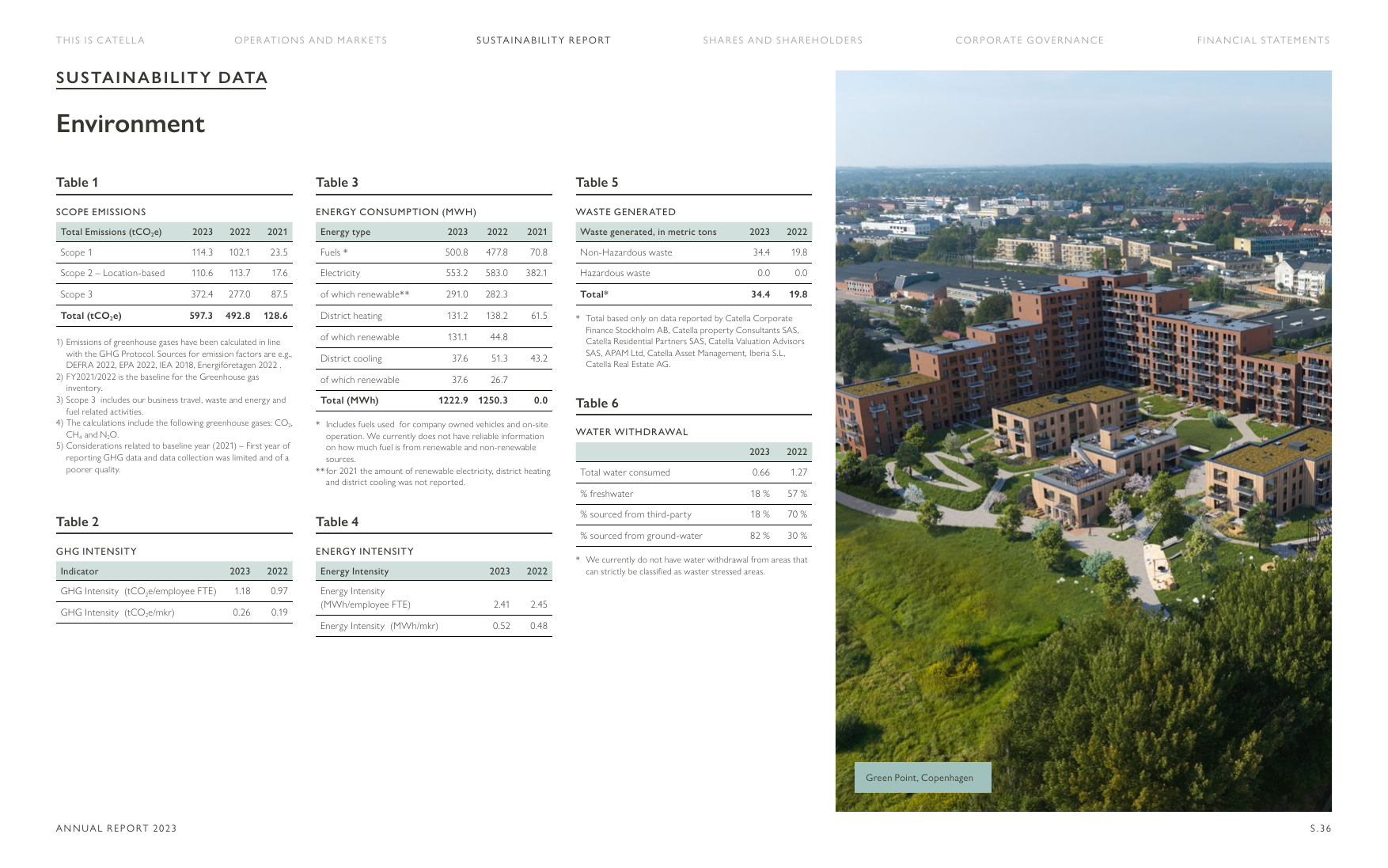Click ENERGY CONSUMPTION (MWH) label
Viewport: 1388px width, 868px height.
[396, 212]
